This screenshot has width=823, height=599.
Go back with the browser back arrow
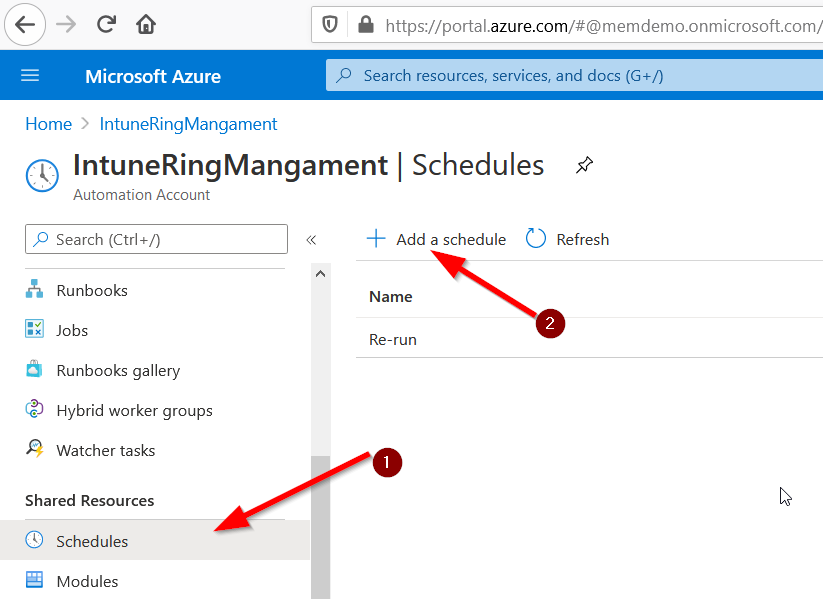click(25, 24)
